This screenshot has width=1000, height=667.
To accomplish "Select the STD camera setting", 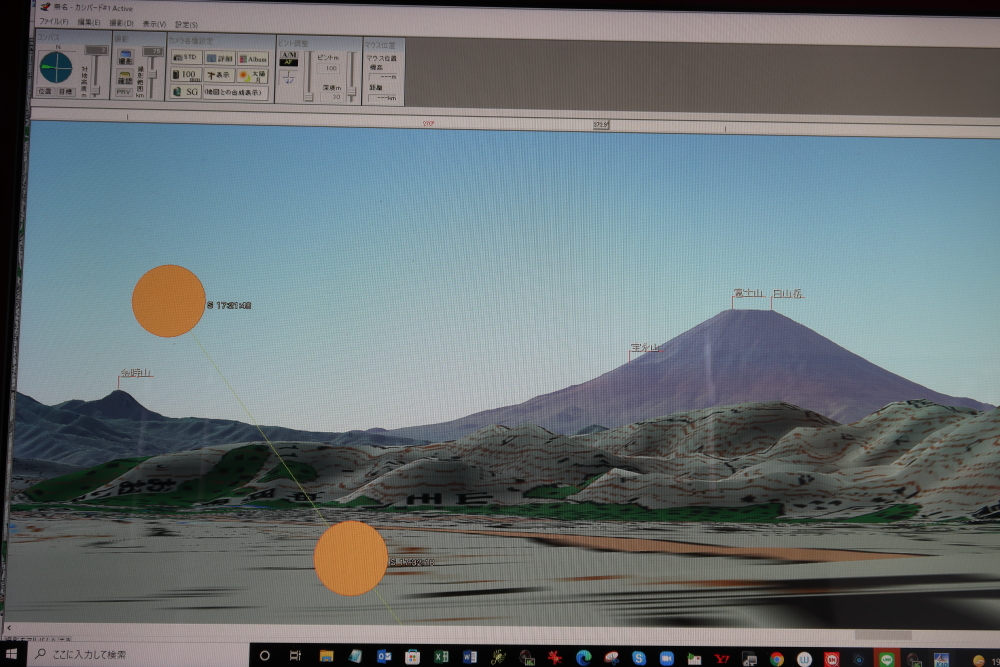I will (186, 58).
